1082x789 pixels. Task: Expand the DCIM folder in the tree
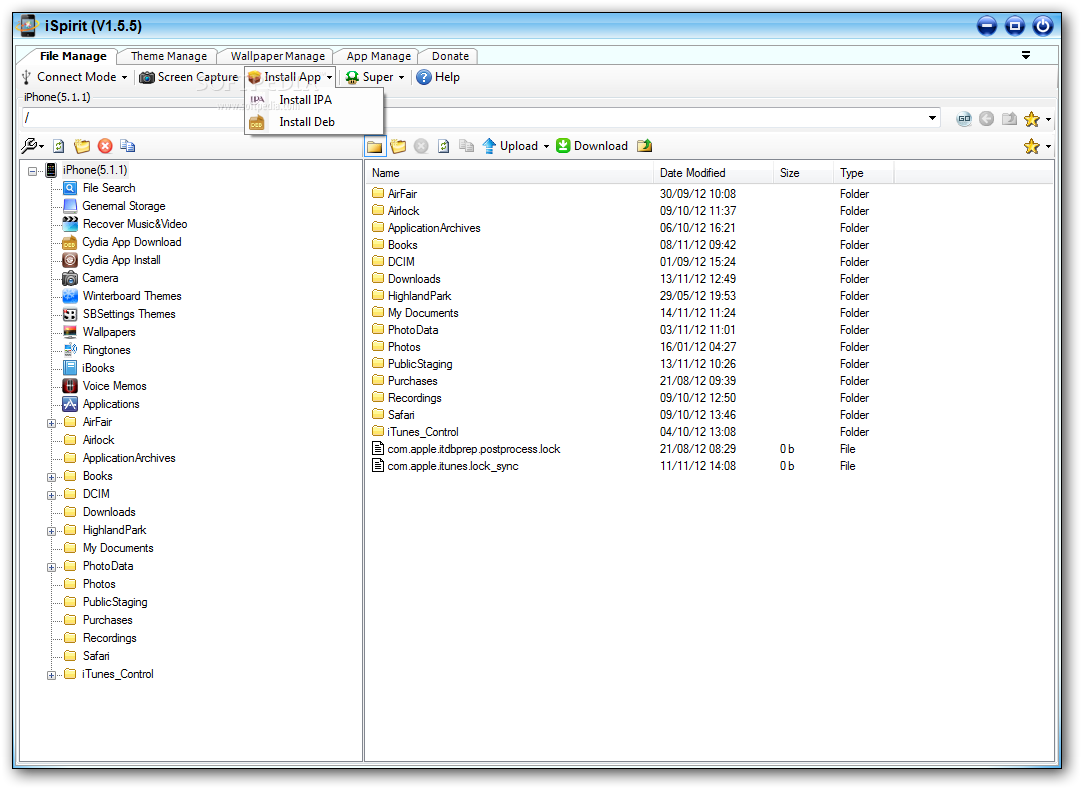51,495
